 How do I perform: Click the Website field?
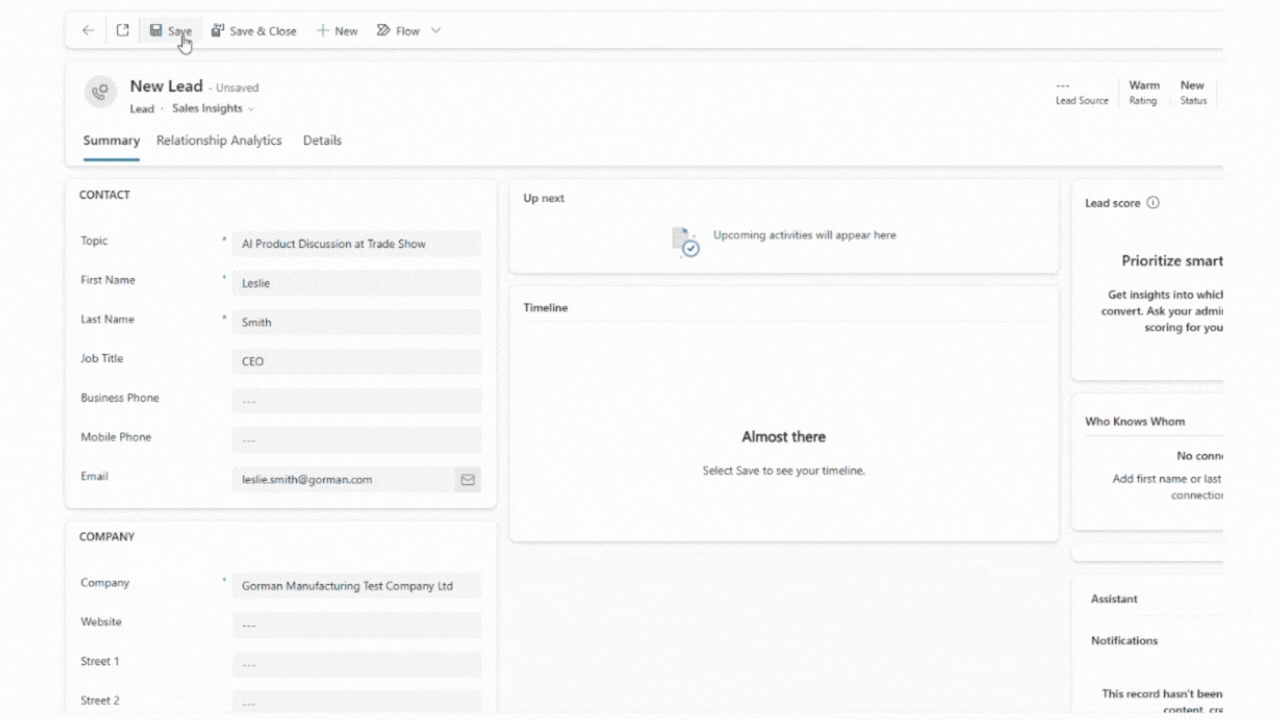[357, 625]
